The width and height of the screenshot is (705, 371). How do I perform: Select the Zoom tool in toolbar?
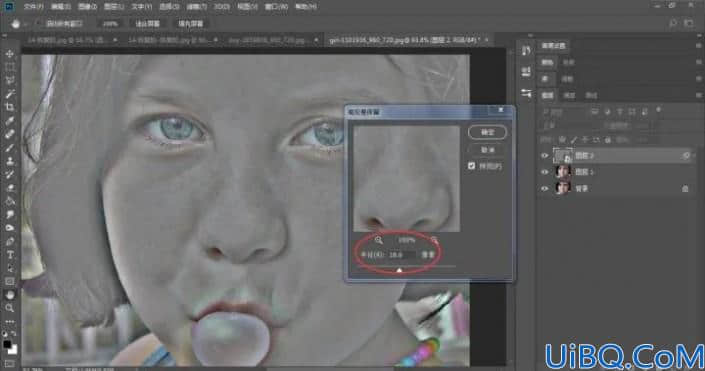point(9,308)
